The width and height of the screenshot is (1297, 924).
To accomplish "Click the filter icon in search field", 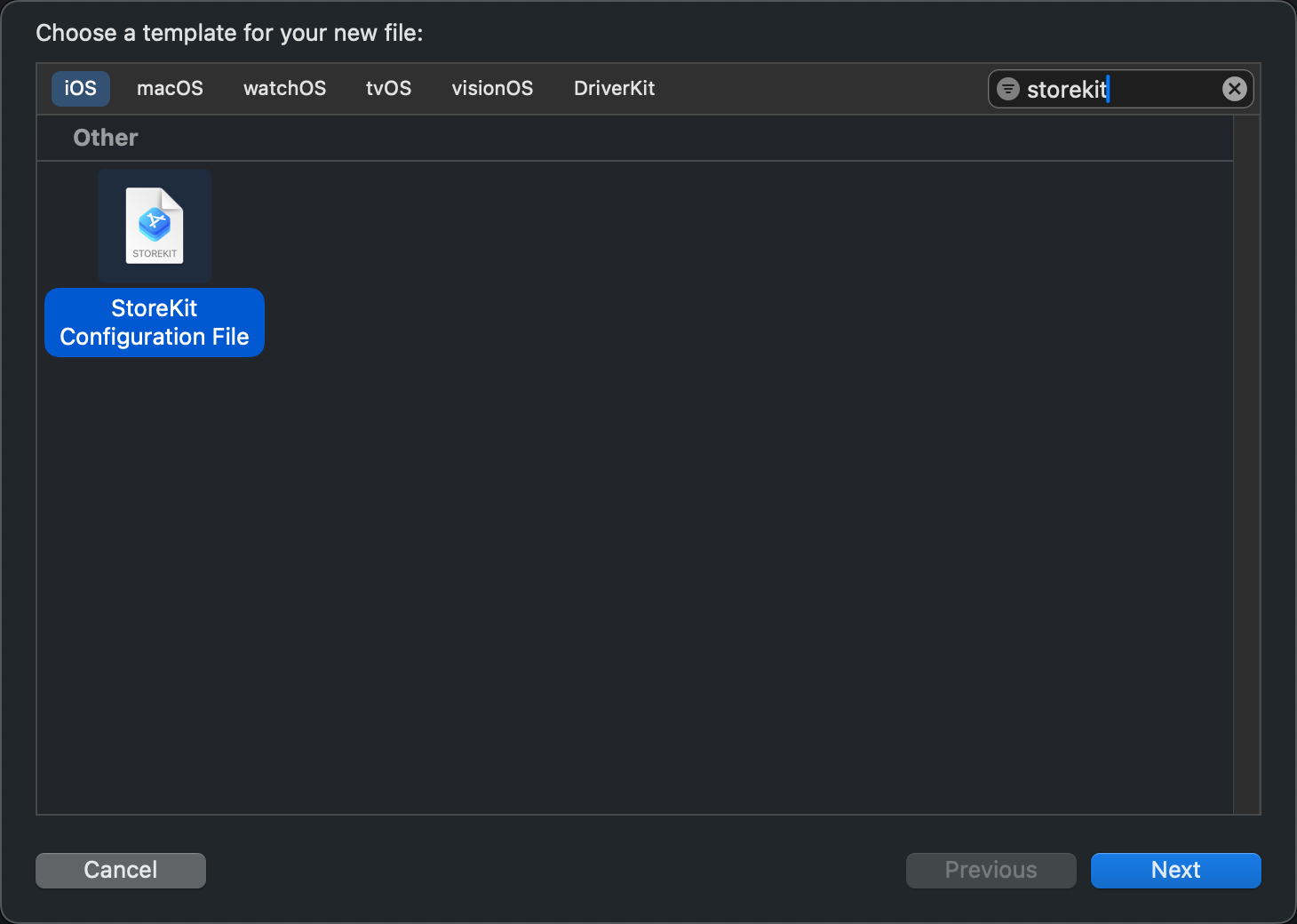I will 1007,89.
